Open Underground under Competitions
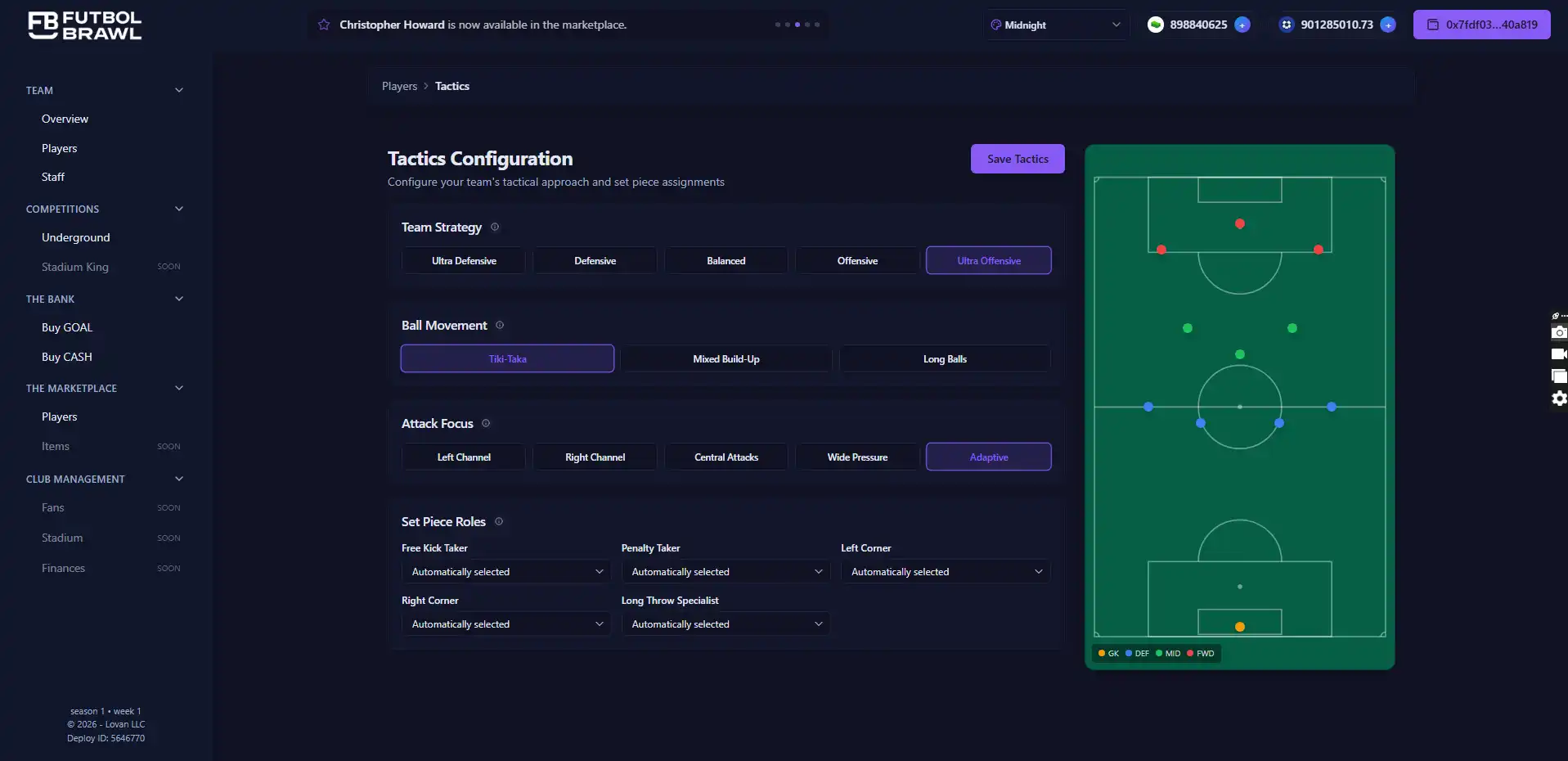1568x761 pixels. 75,237
